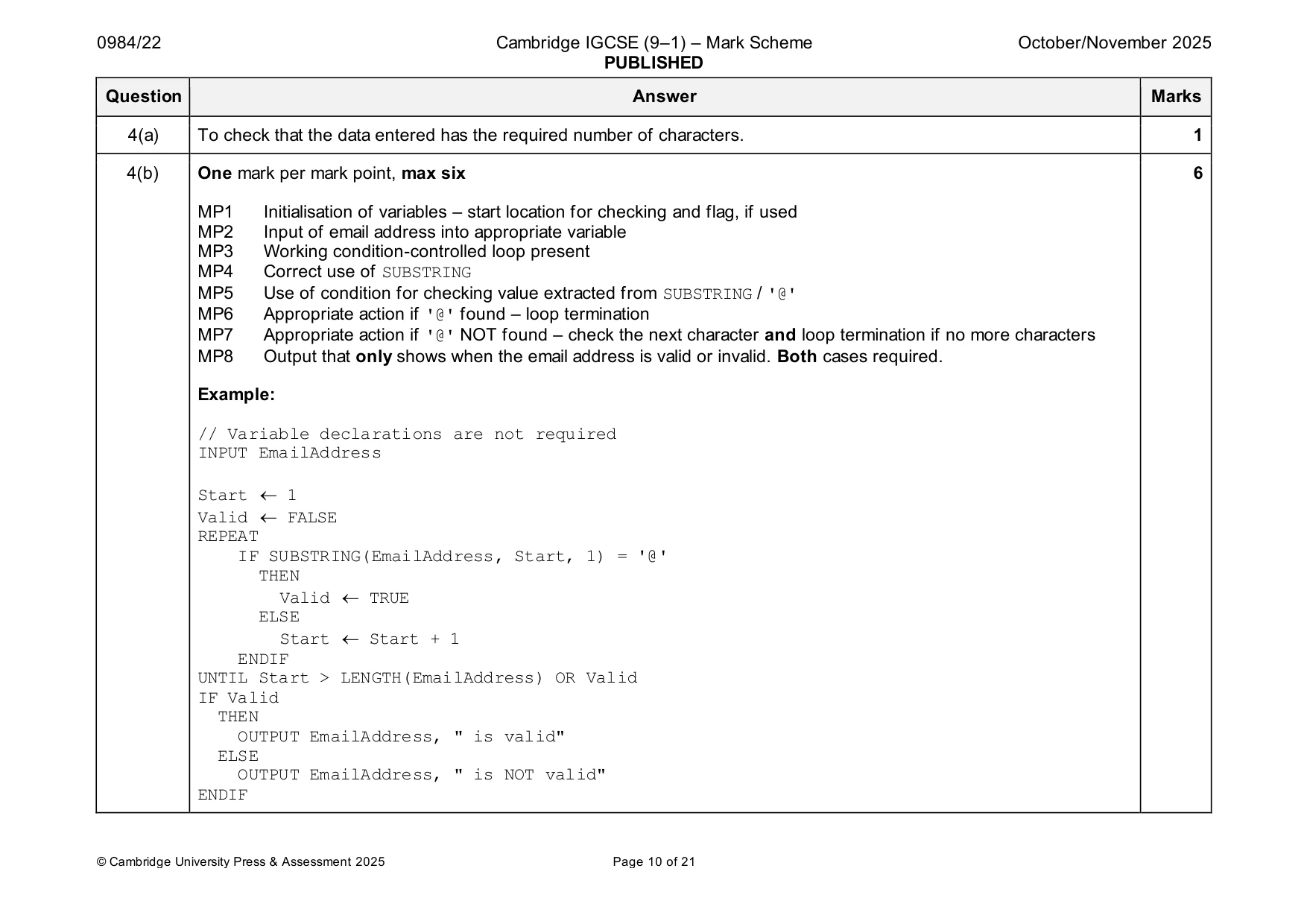Select the title "Cambridge IGCSE (9–1) – Mark Scheme"
The image size is (1307, 924).
tap(653, 42)
